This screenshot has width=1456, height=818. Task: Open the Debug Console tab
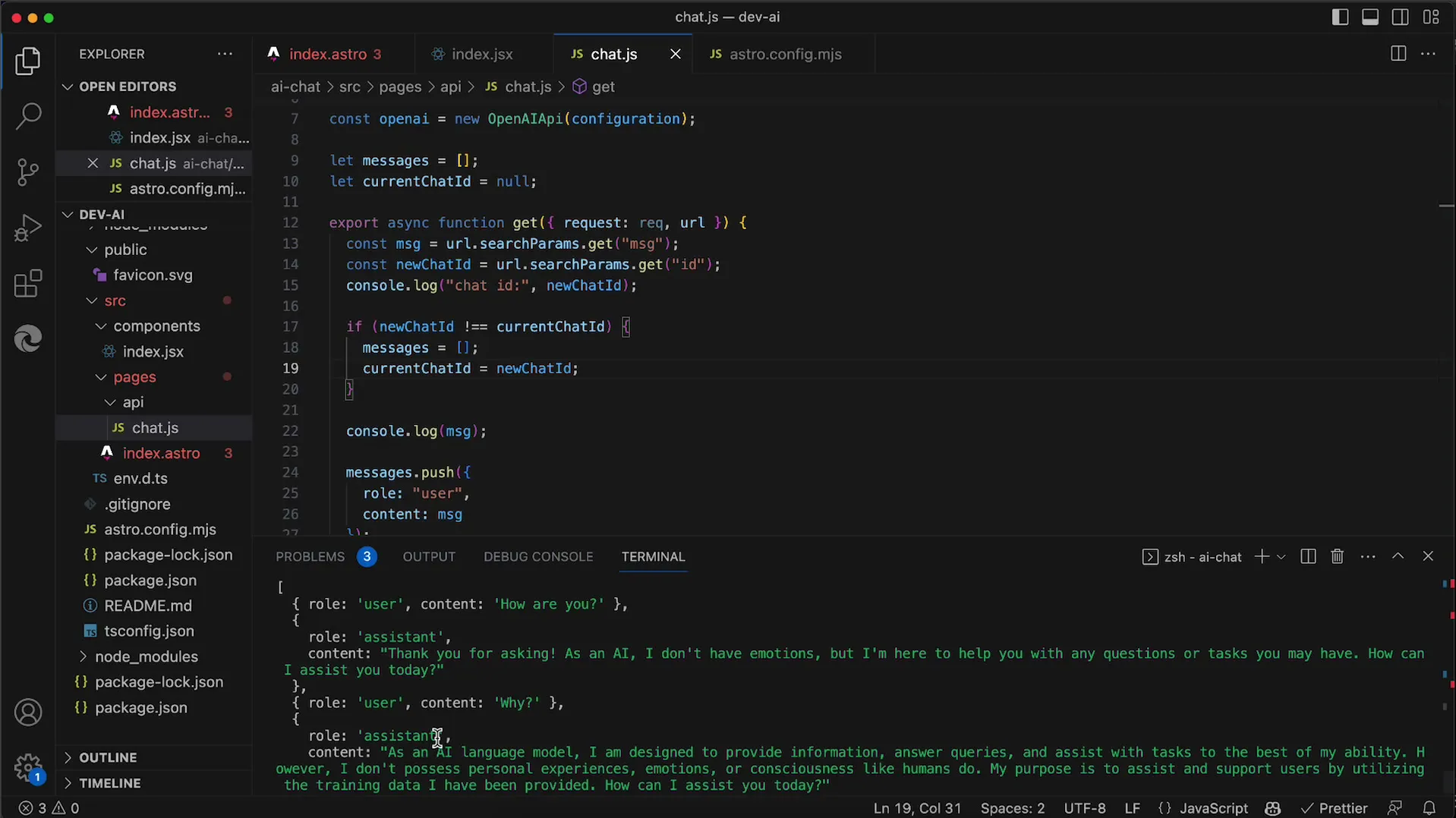click(538, 556)
